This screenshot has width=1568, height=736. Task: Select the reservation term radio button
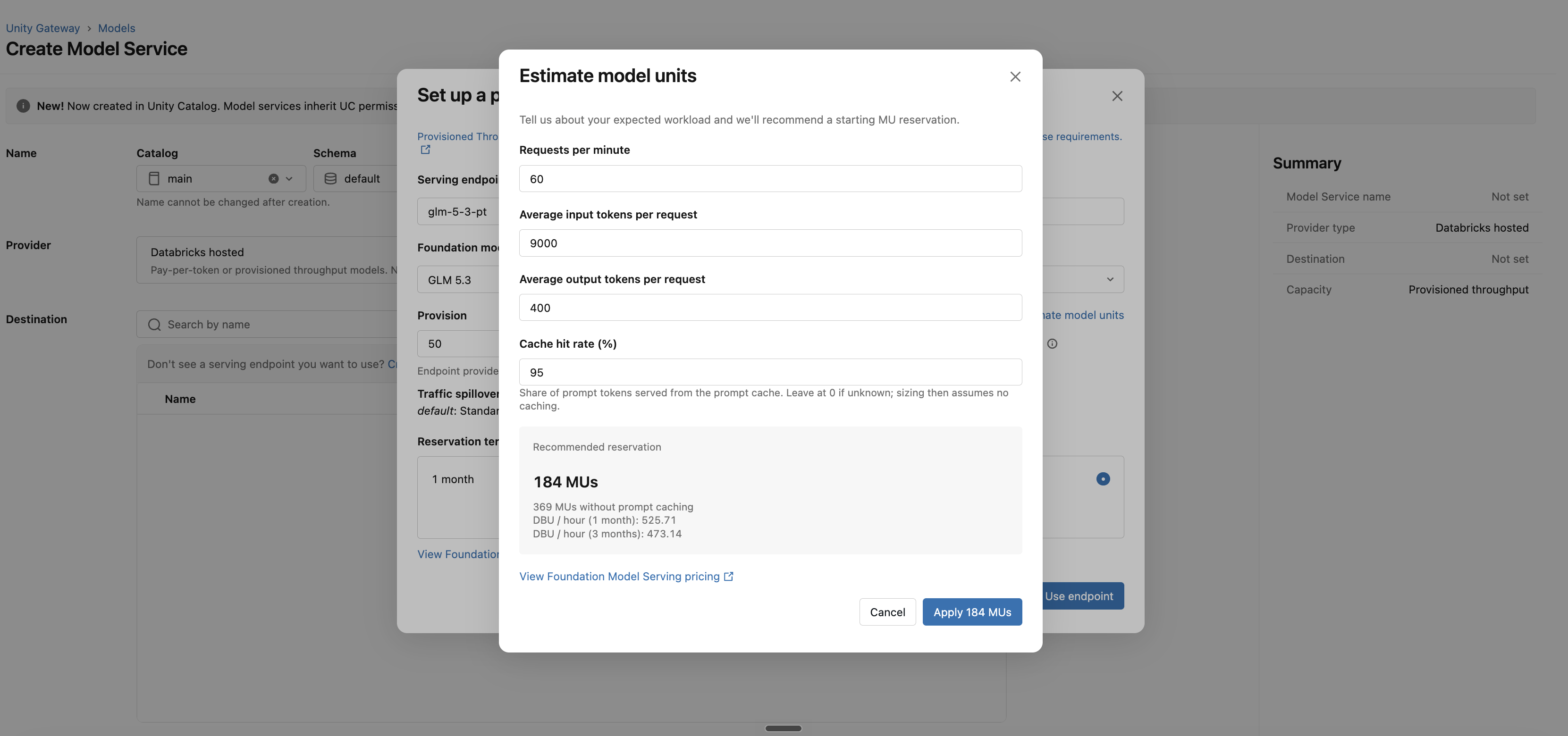[x=1102, y=479]
